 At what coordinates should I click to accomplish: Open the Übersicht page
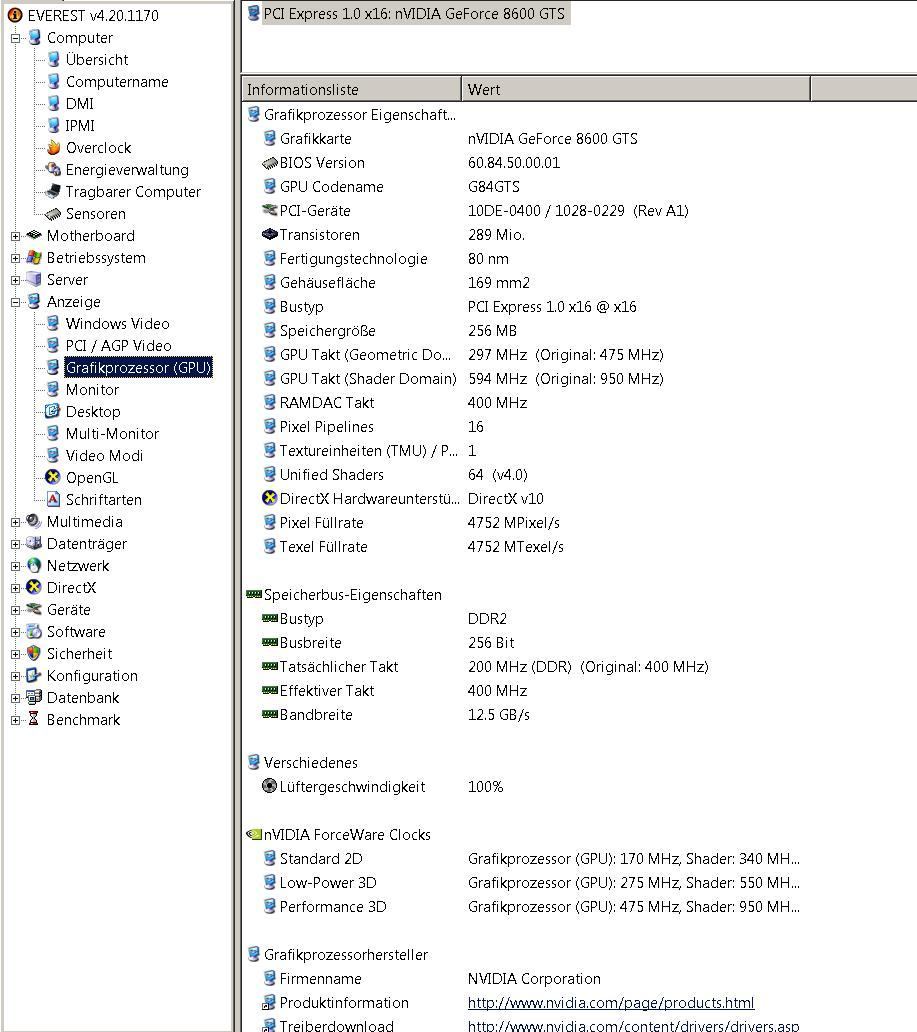[97, 59]
